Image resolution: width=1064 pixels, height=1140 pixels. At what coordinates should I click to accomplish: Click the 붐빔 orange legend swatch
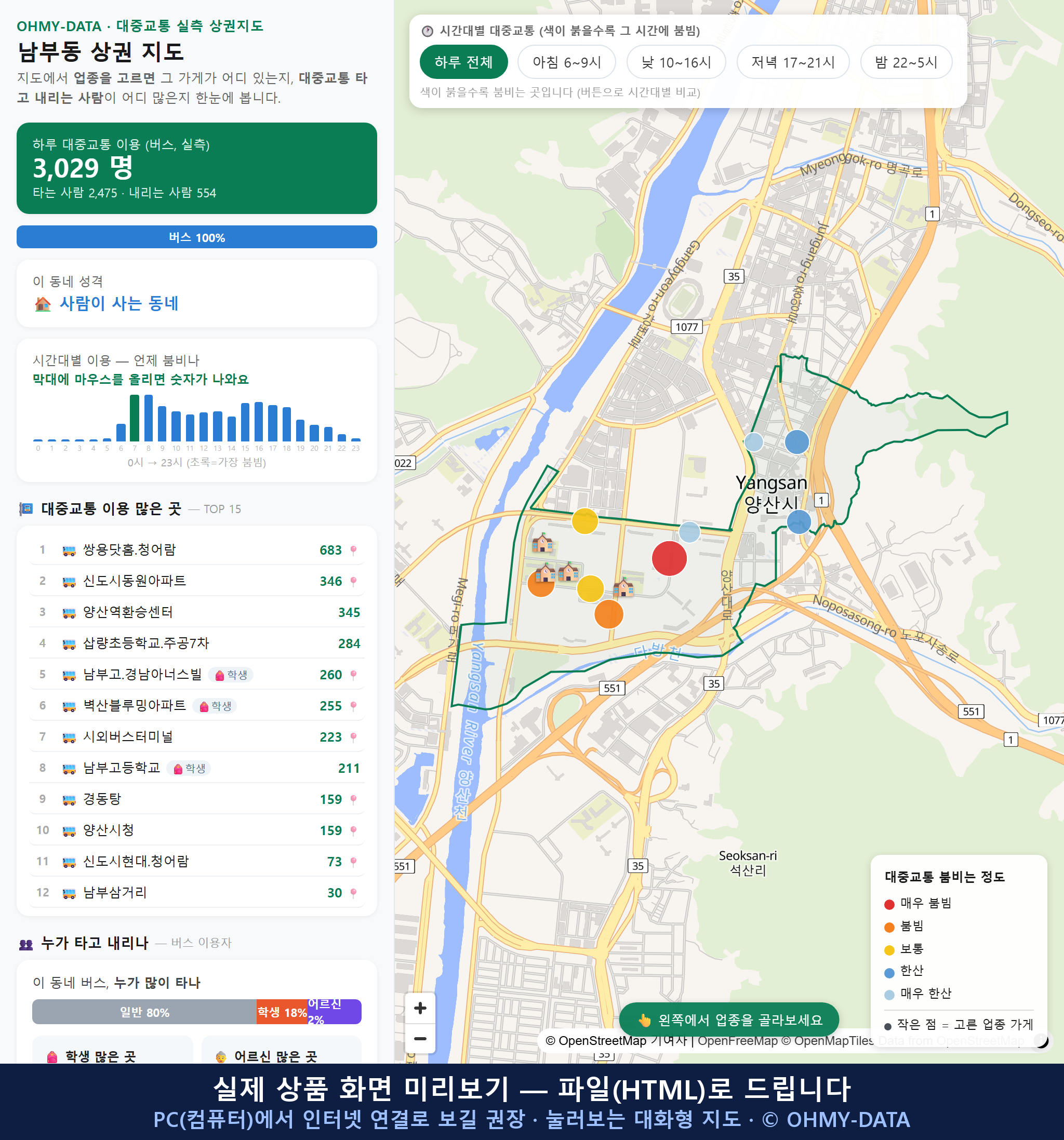889,927
